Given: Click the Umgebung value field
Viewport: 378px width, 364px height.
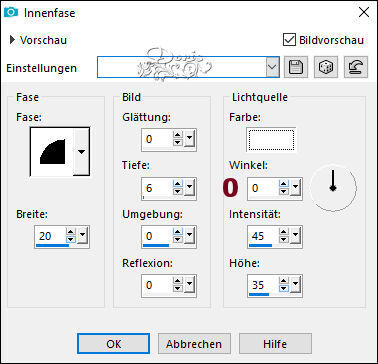Looking at the screenshot, I should 157,236.
